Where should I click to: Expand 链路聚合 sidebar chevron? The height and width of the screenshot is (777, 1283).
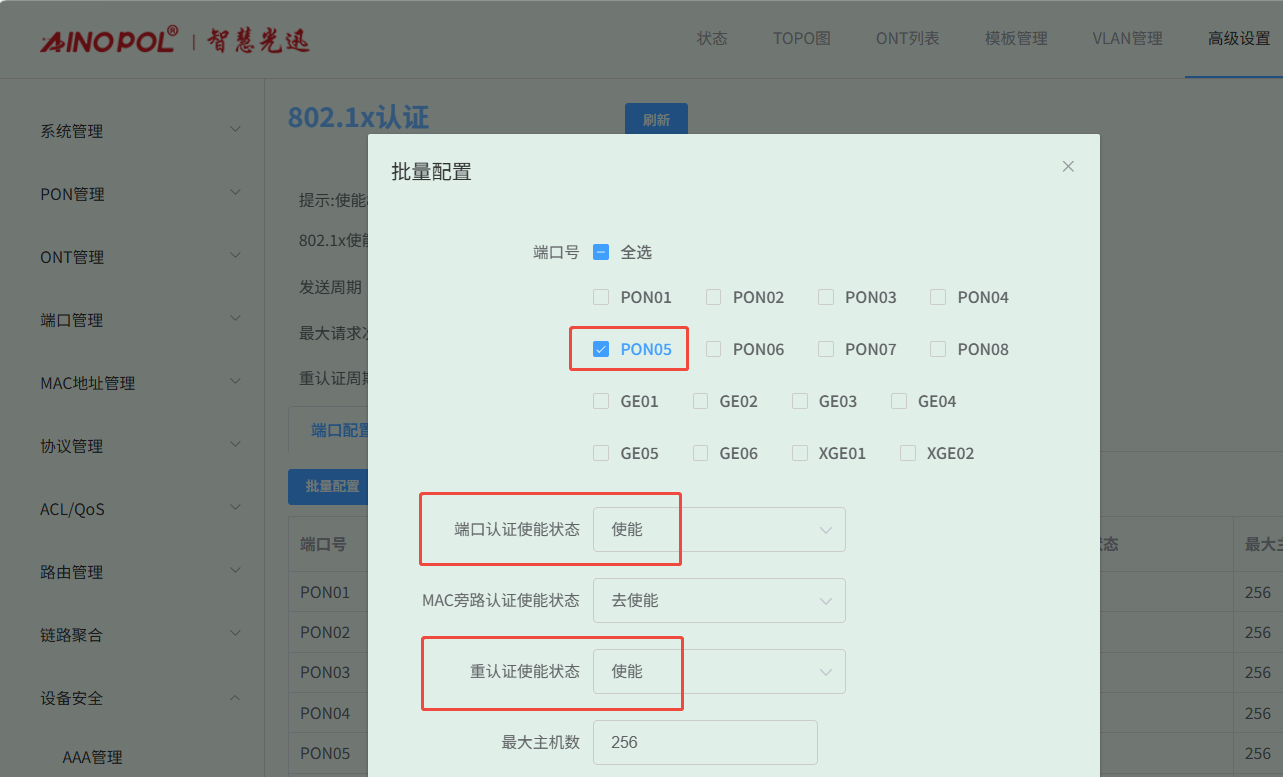pos(235,634)
